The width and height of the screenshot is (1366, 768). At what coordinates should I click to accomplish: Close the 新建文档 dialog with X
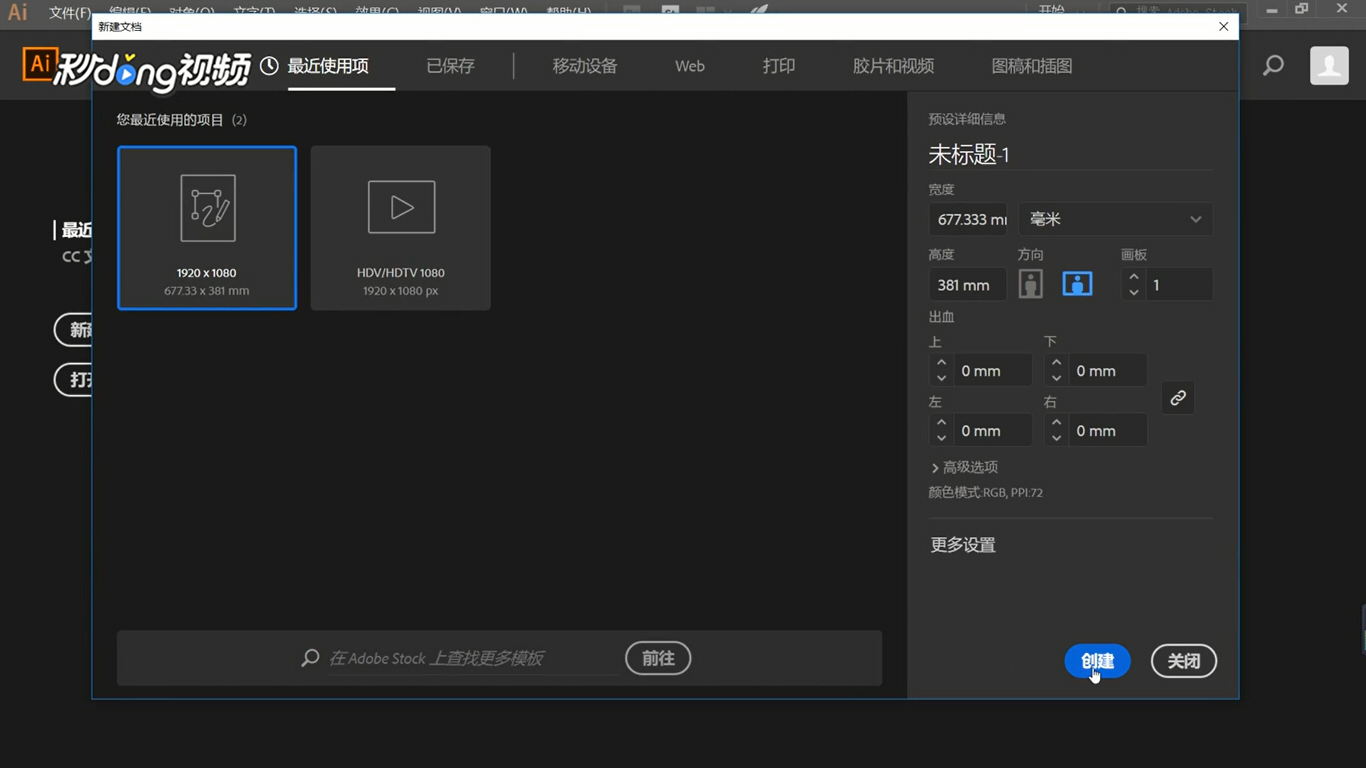tap(1223, 27)
